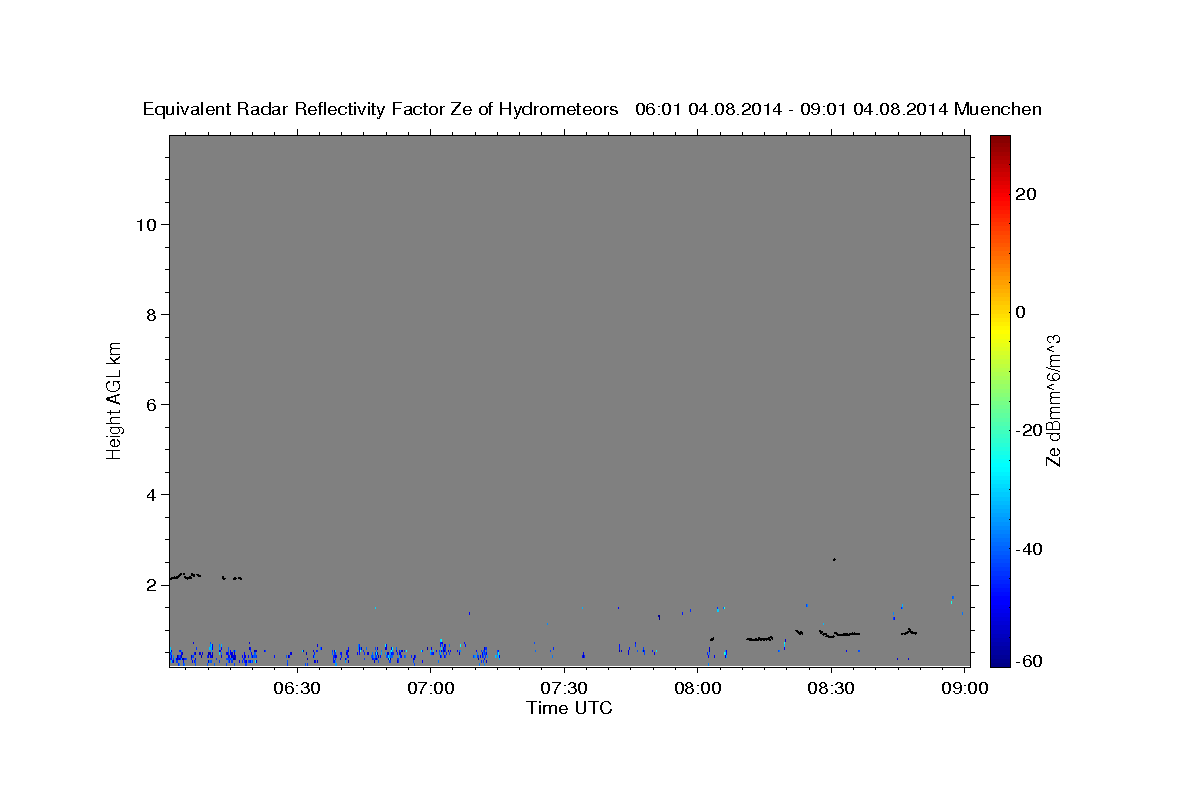Click the plot title text starting 'Equivalent Radar Reflectivity Factor'
The width and height of the screenshot is (1200, 800).
pyautogui.click(x=592, y=109)
